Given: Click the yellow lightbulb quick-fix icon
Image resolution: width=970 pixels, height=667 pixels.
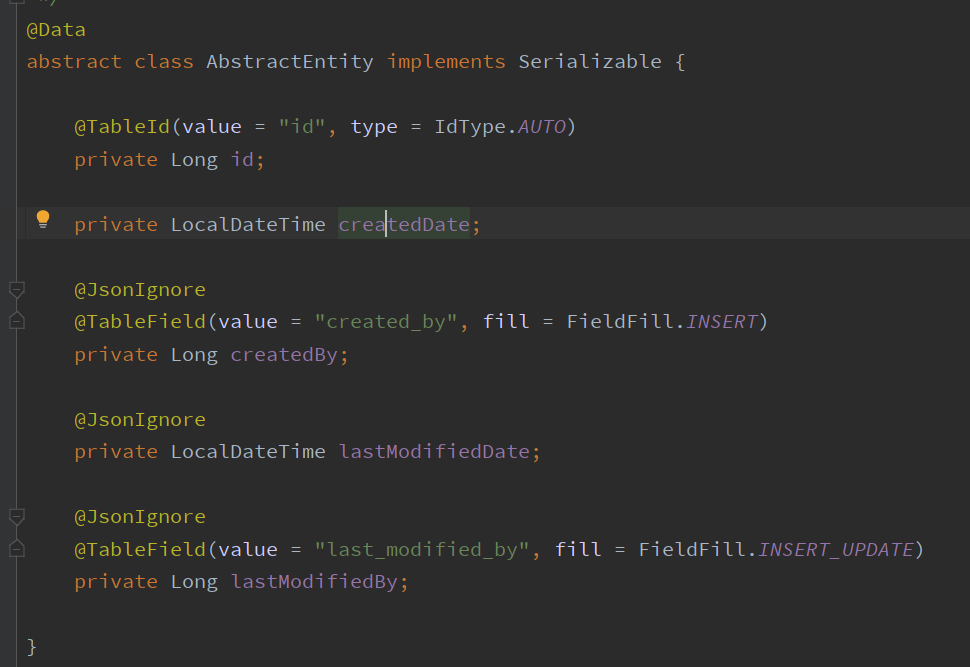Looking at the screenshot, I should tap(43, 219).
